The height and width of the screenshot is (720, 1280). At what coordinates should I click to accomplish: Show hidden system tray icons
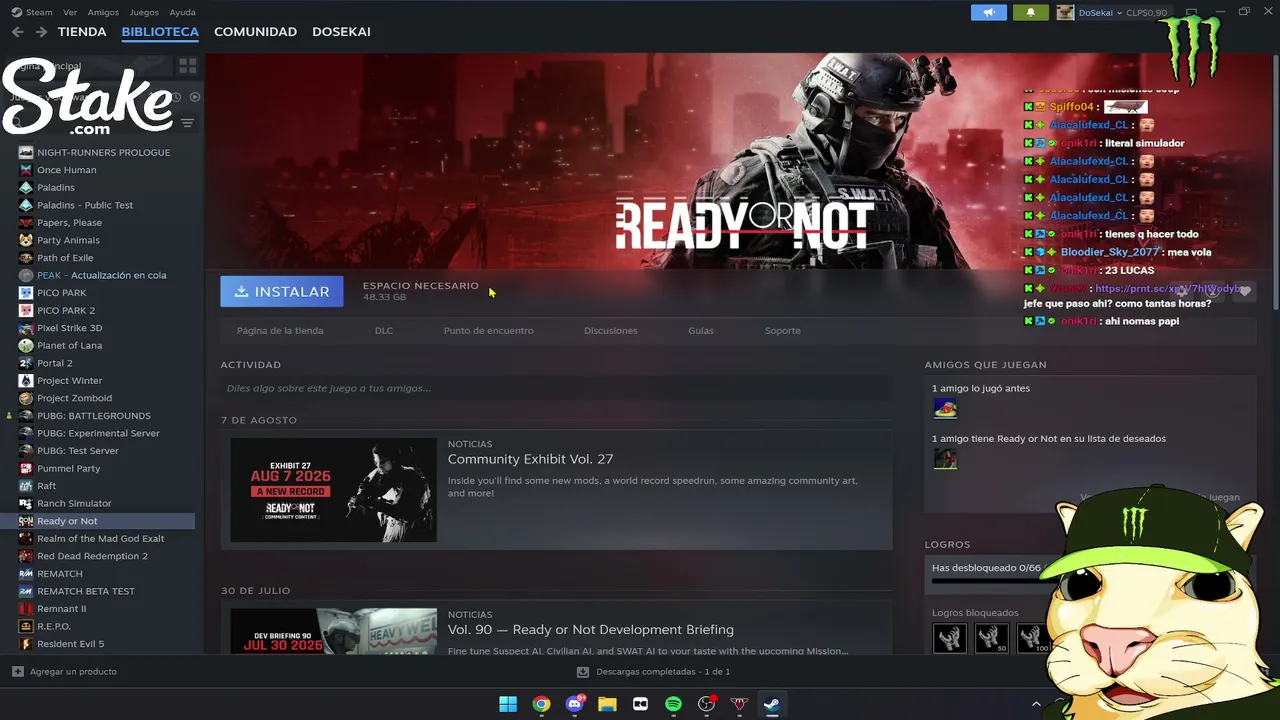click(1036, 704)
